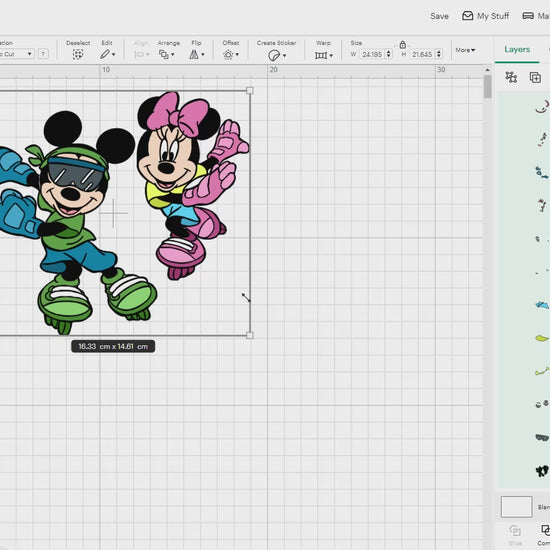
Task: Open the My Stuff link
Action: (x=493, y=16)
